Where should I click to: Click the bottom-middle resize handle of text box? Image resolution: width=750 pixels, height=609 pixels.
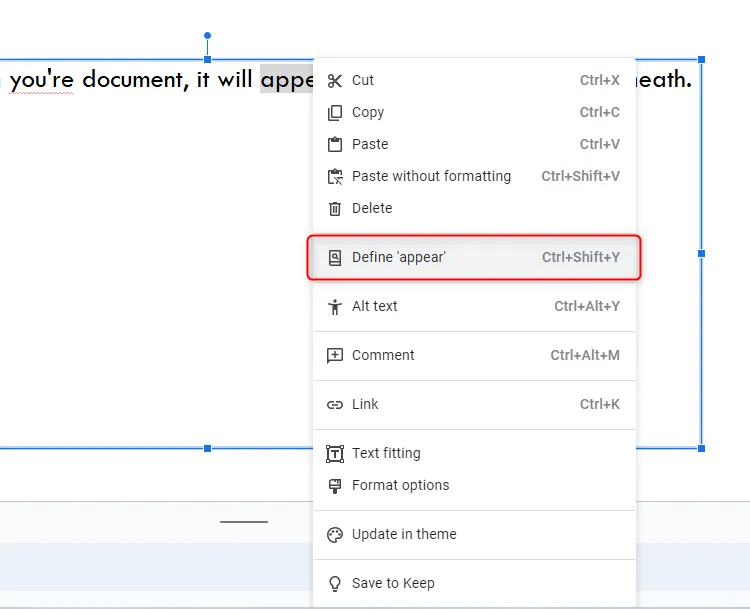[207, 448]
